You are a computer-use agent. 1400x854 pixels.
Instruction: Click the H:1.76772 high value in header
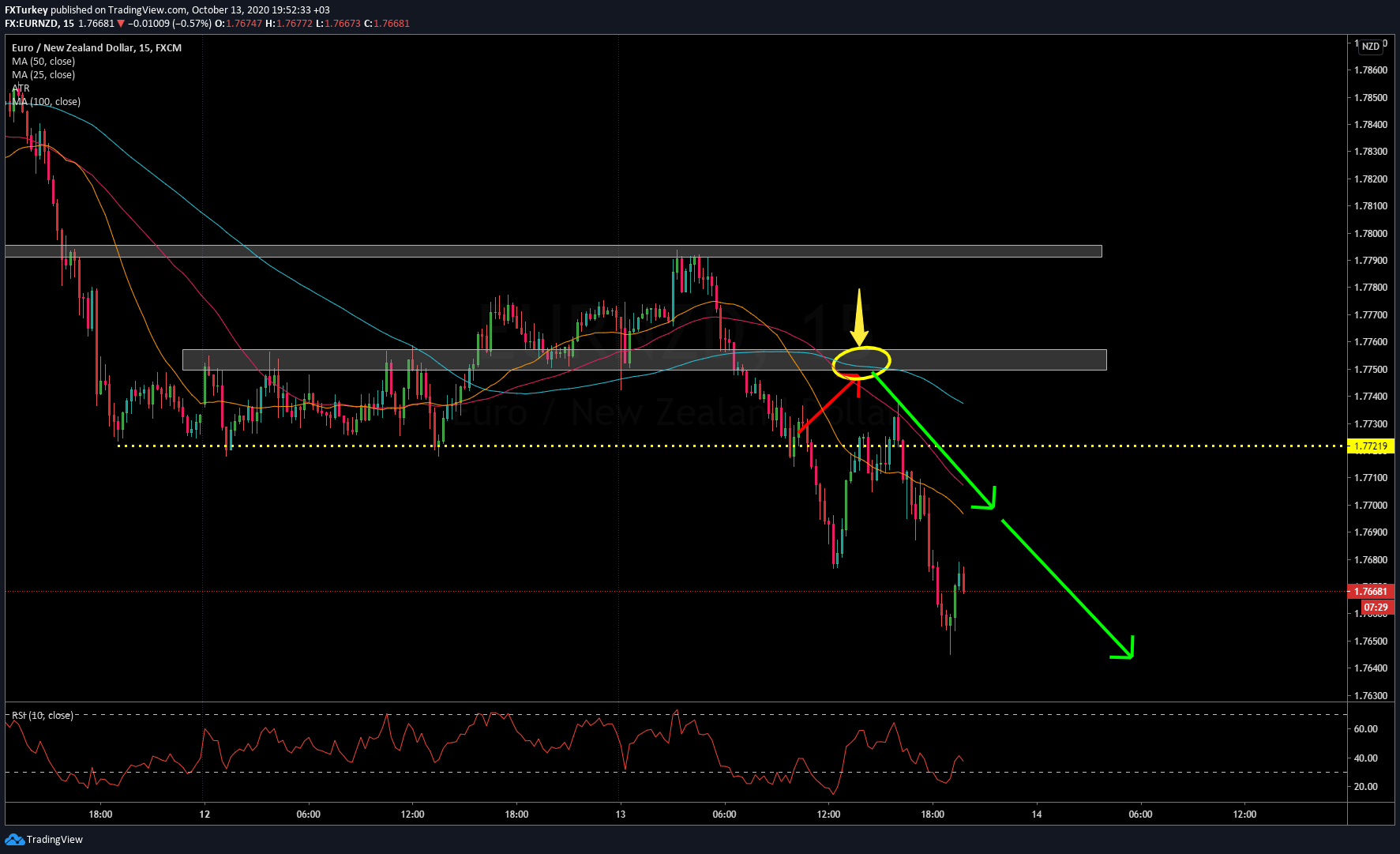[288, 24]
